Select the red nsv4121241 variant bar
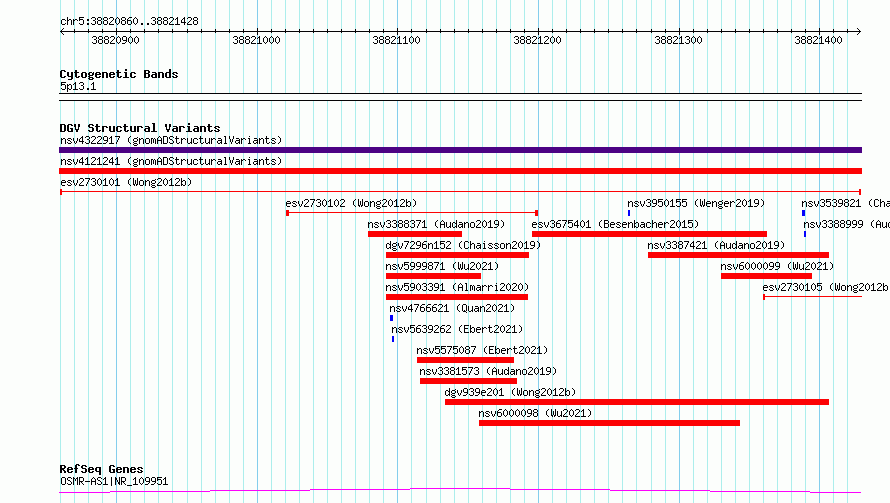The width and height of the screenshot is (890, 503). [460, 171]
